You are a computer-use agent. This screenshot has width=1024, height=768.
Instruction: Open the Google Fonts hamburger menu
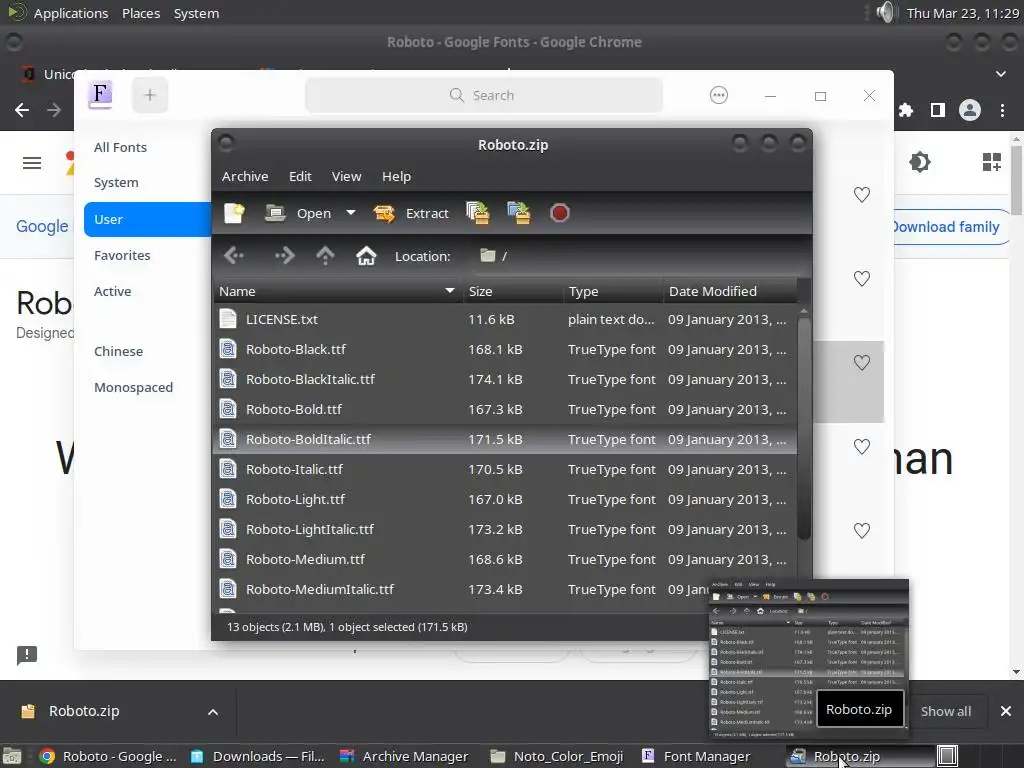[32, 163]
